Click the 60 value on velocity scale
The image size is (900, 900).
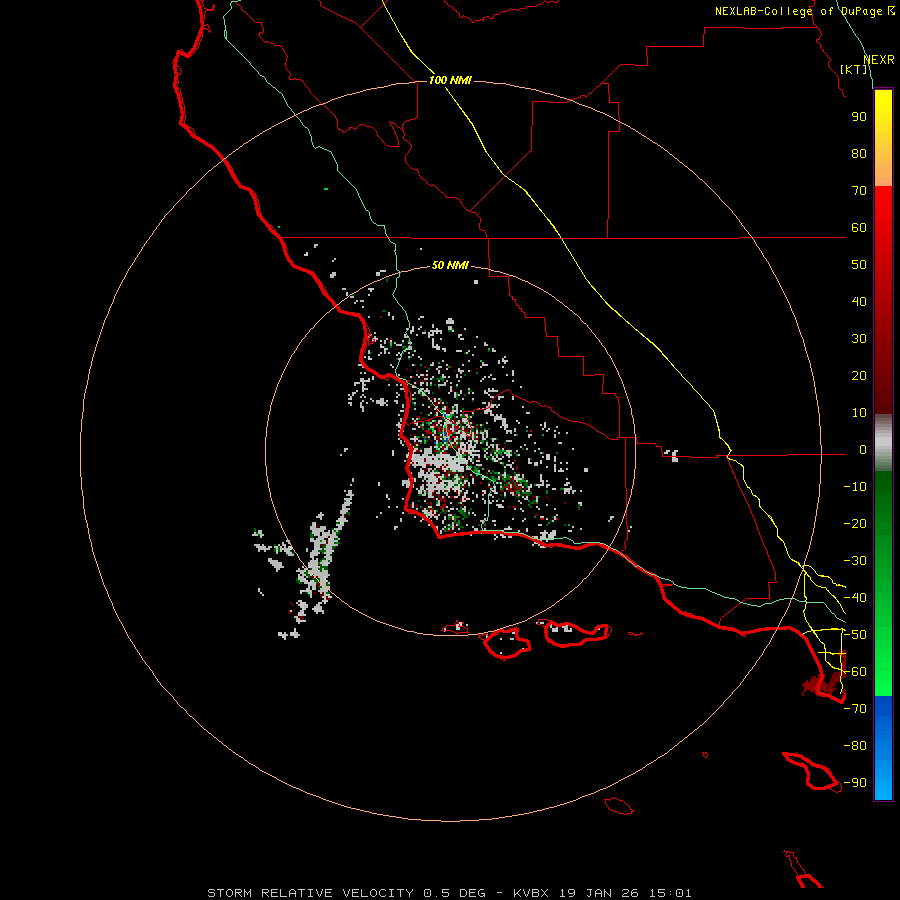pyautogui.click(x=859, y=228)
